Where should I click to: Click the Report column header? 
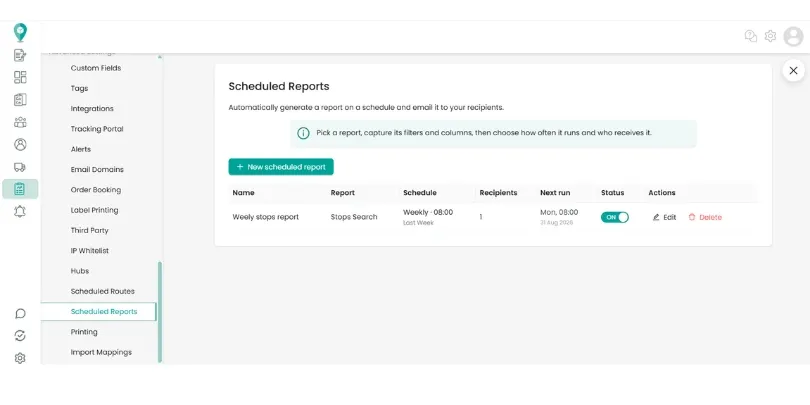coord(342,193)
